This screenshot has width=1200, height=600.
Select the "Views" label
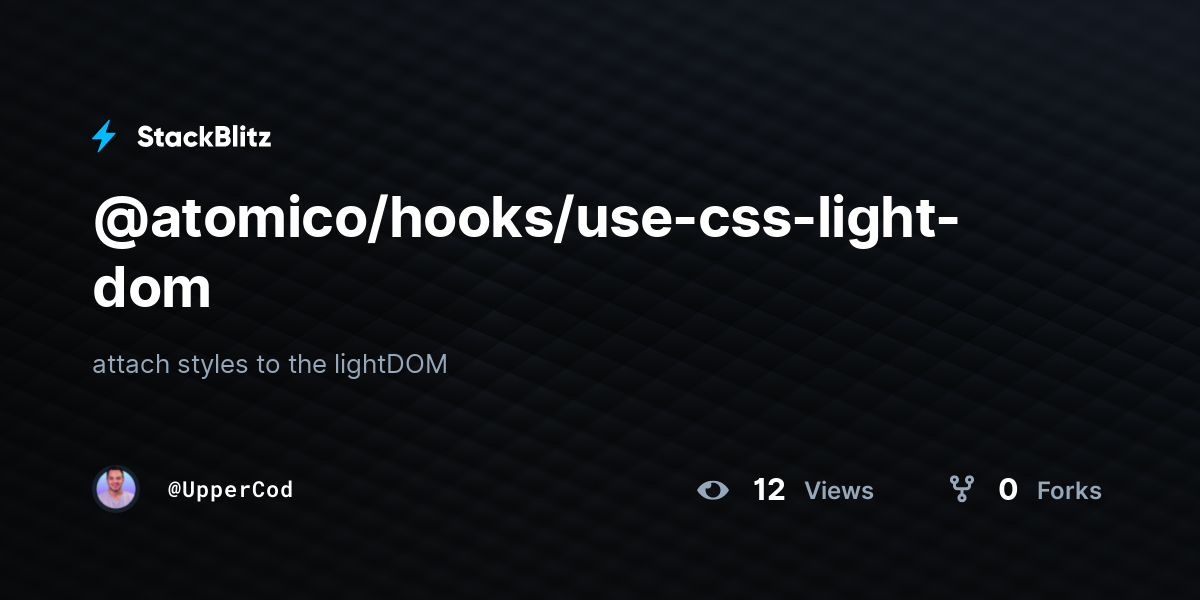point(839,491)
